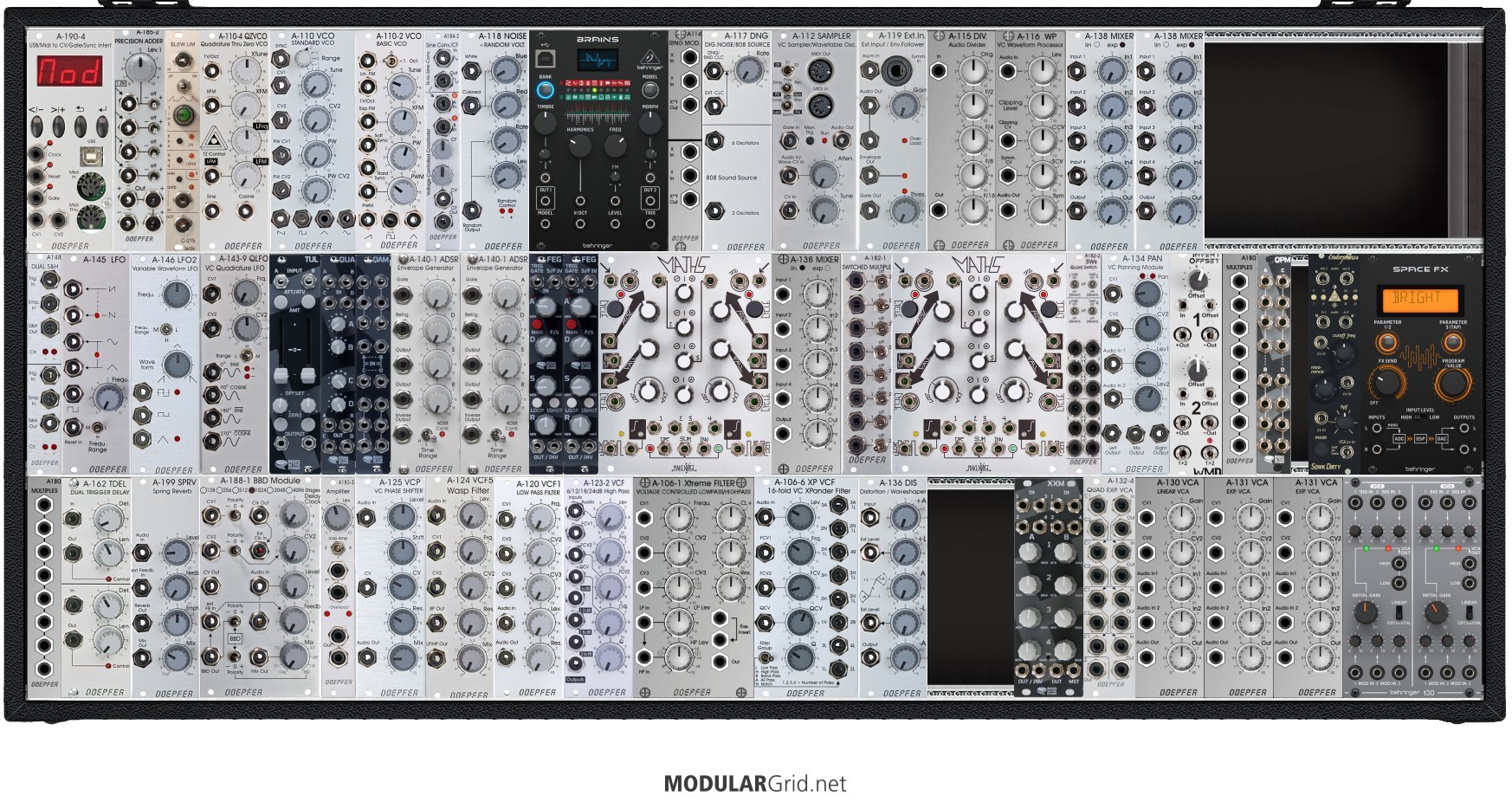Screen dimensions: 1512x802
Task: Click the Clock jack on A-190-4
Action: tap(38, 154)
